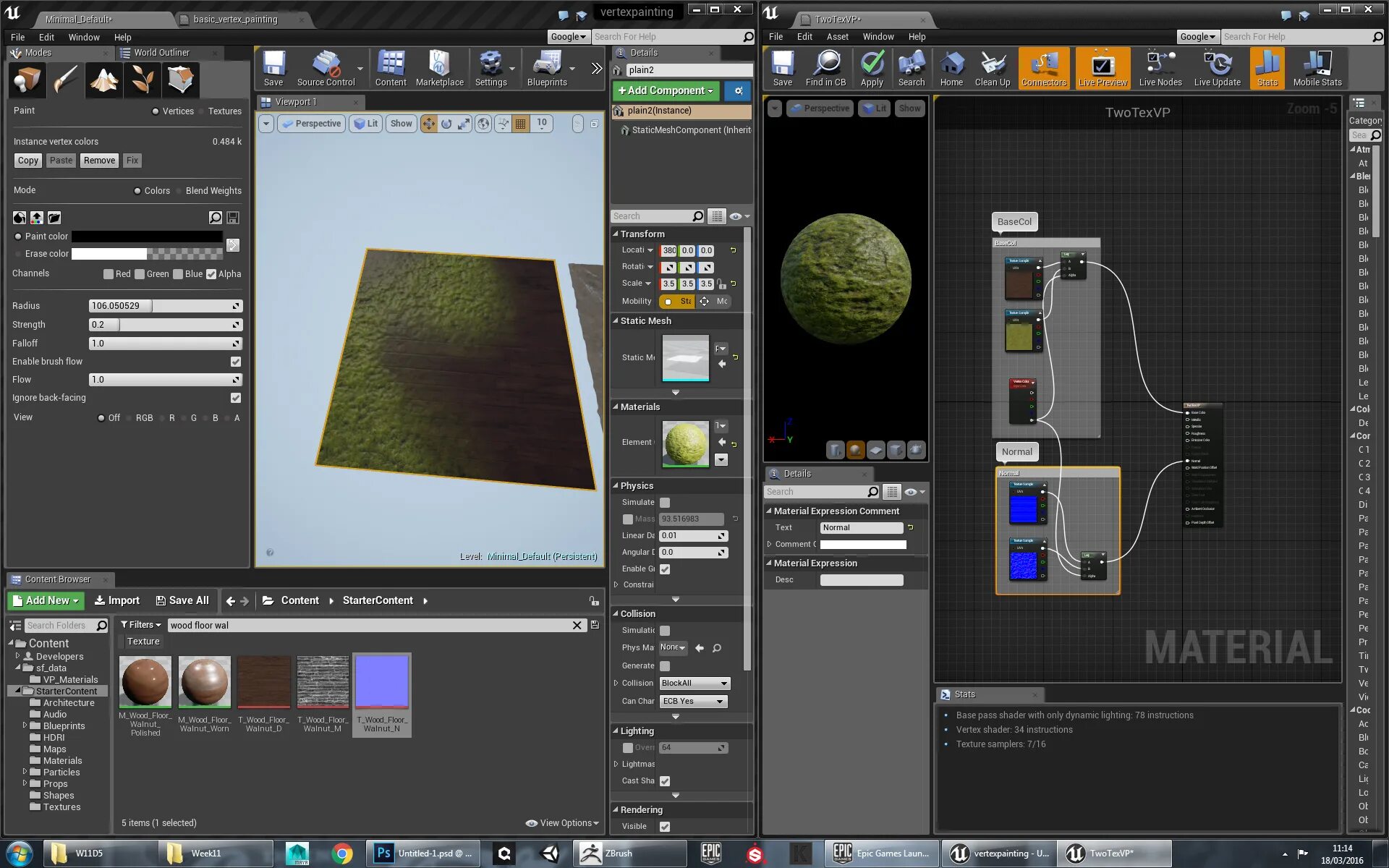Open the Add Component dropdown
Viewport: 1389px width, 868px height.
666,90
